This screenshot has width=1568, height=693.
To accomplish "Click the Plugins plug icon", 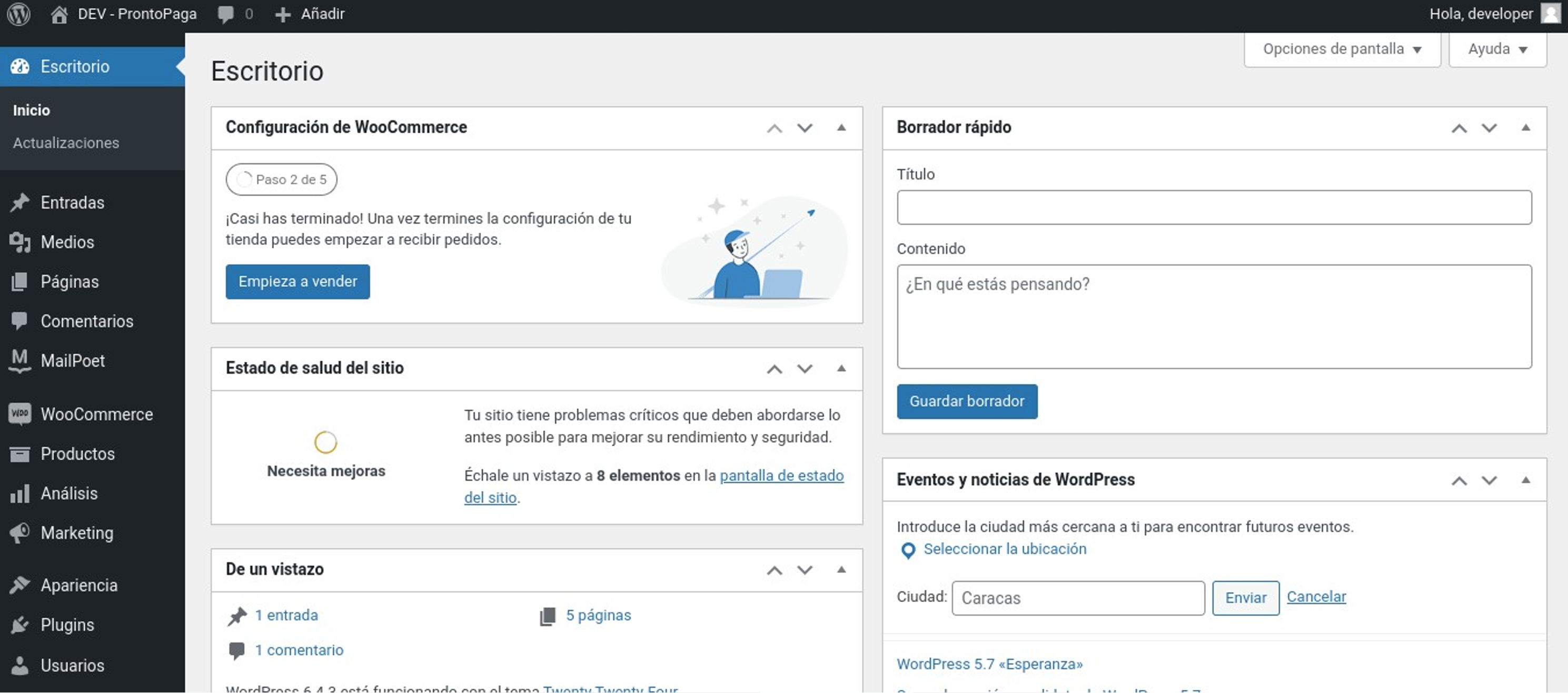I will [x=19, y=625].
